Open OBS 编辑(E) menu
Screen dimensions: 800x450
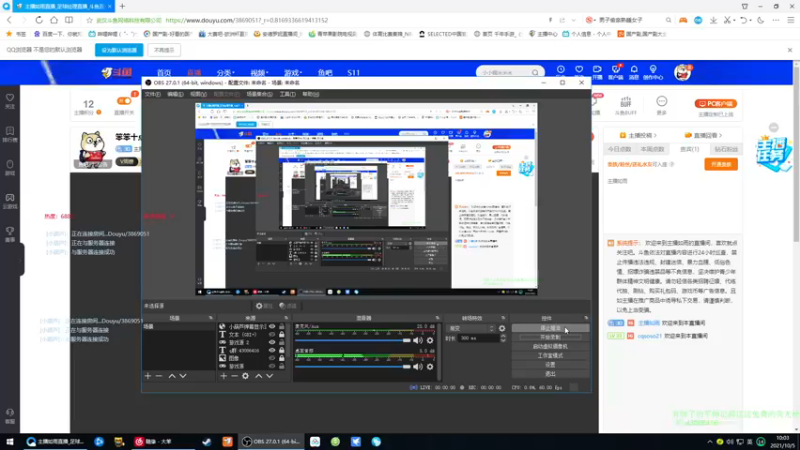[x=175, y=94]
